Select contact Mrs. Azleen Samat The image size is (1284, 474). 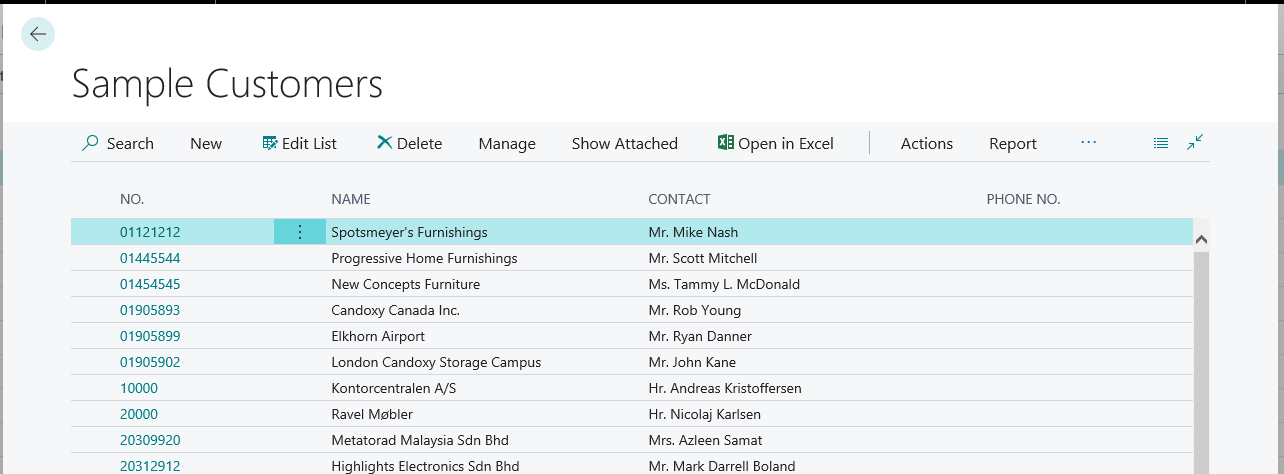point(705,440)
